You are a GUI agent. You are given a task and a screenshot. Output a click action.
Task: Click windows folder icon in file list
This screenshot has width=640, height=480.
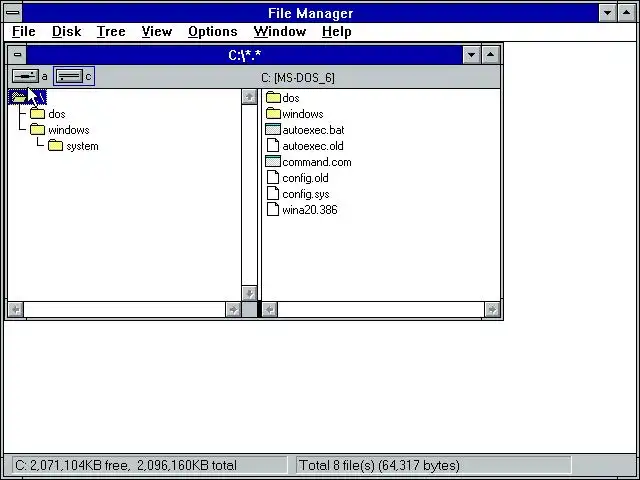click(x=273, y=113)
